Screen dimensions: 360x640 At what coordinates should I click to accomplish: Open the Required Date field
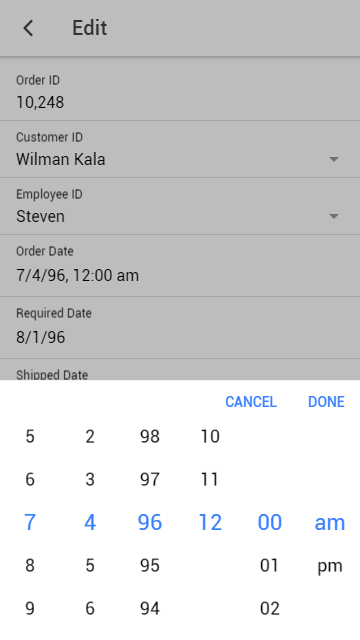click(180, 328)
